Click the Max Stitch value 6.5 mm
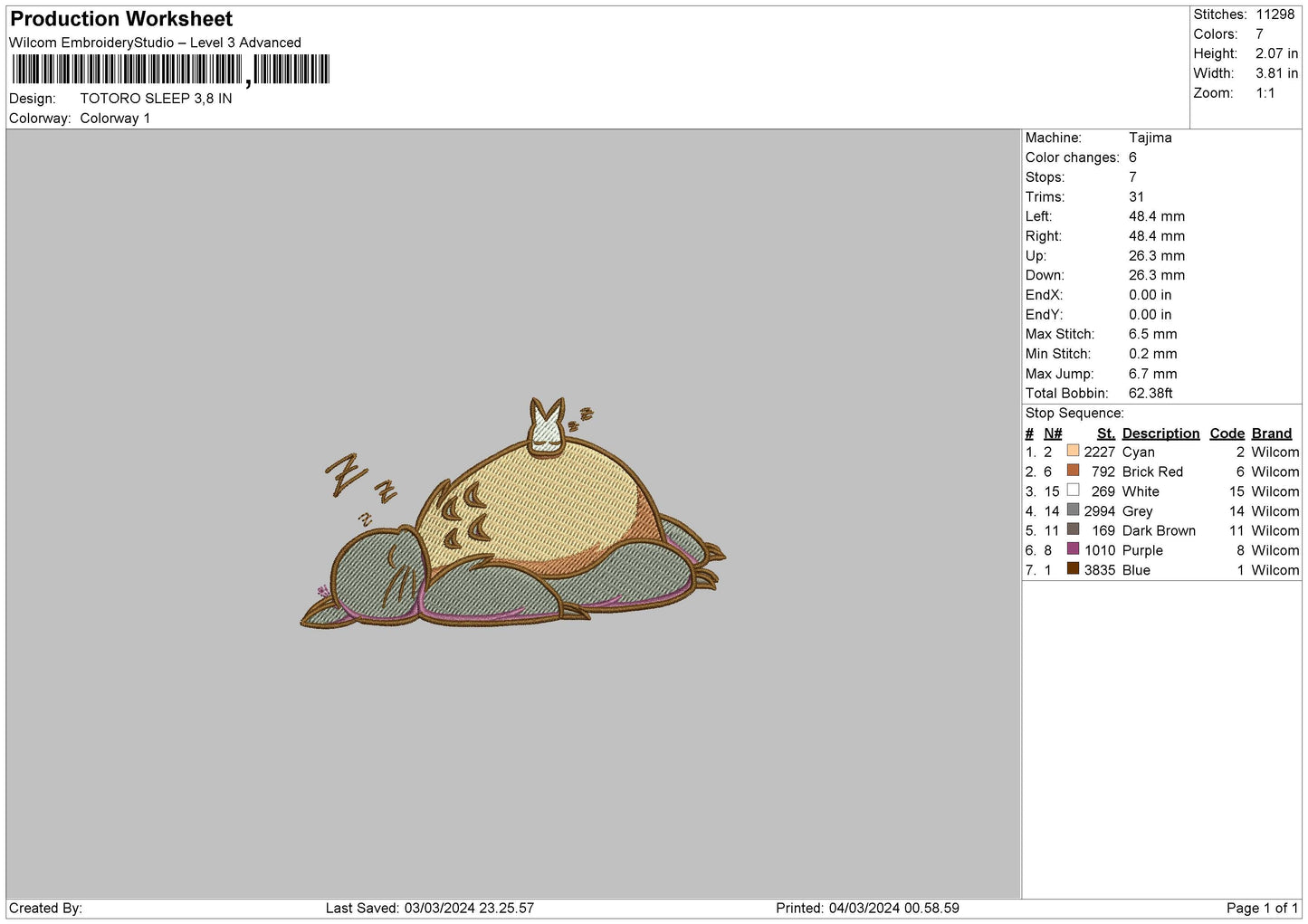1308x924 pixels. (x=1152, y=335)
